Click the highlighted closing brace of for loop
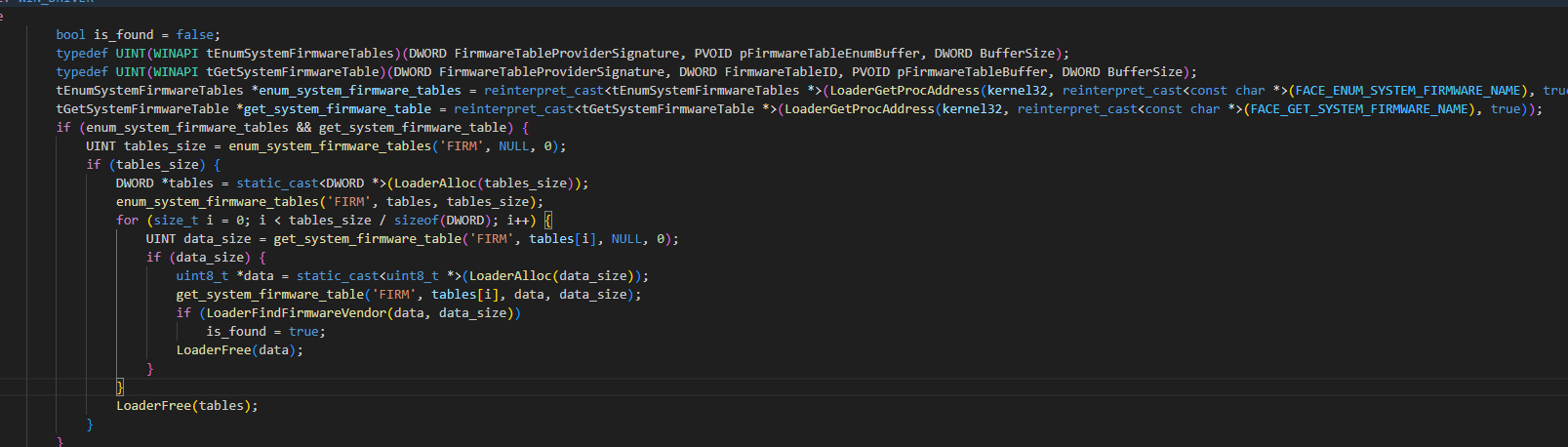The height and width of the screenshot is (447, 1568). click(x=120, y=387)
